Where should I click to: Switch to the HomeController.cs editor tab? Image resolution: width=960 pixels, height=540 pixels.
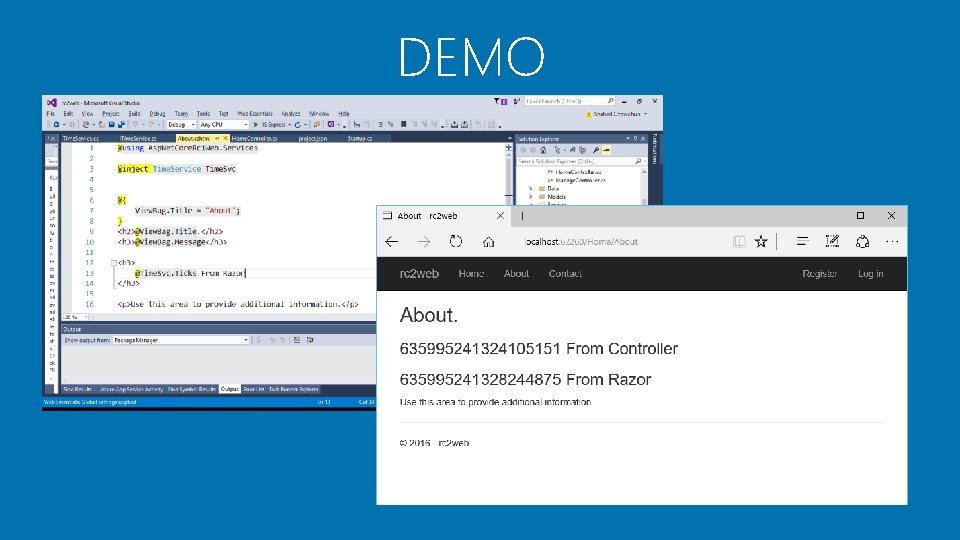pyautogui.click(x=254, y=138)
